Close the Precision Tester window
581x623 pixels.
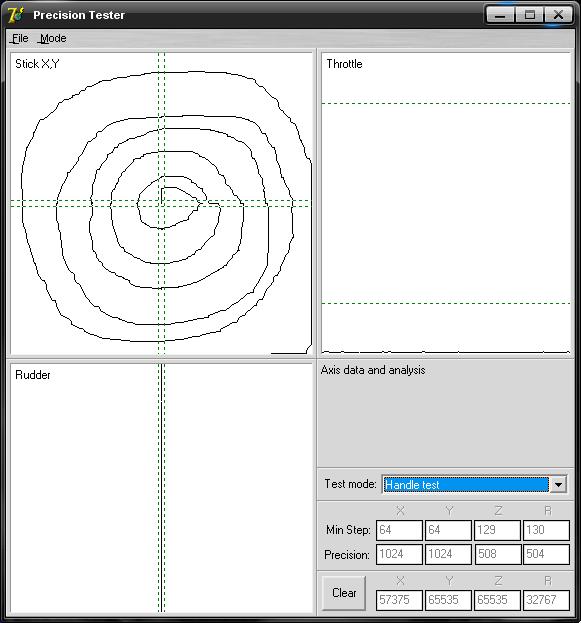[x=558, y=15]
